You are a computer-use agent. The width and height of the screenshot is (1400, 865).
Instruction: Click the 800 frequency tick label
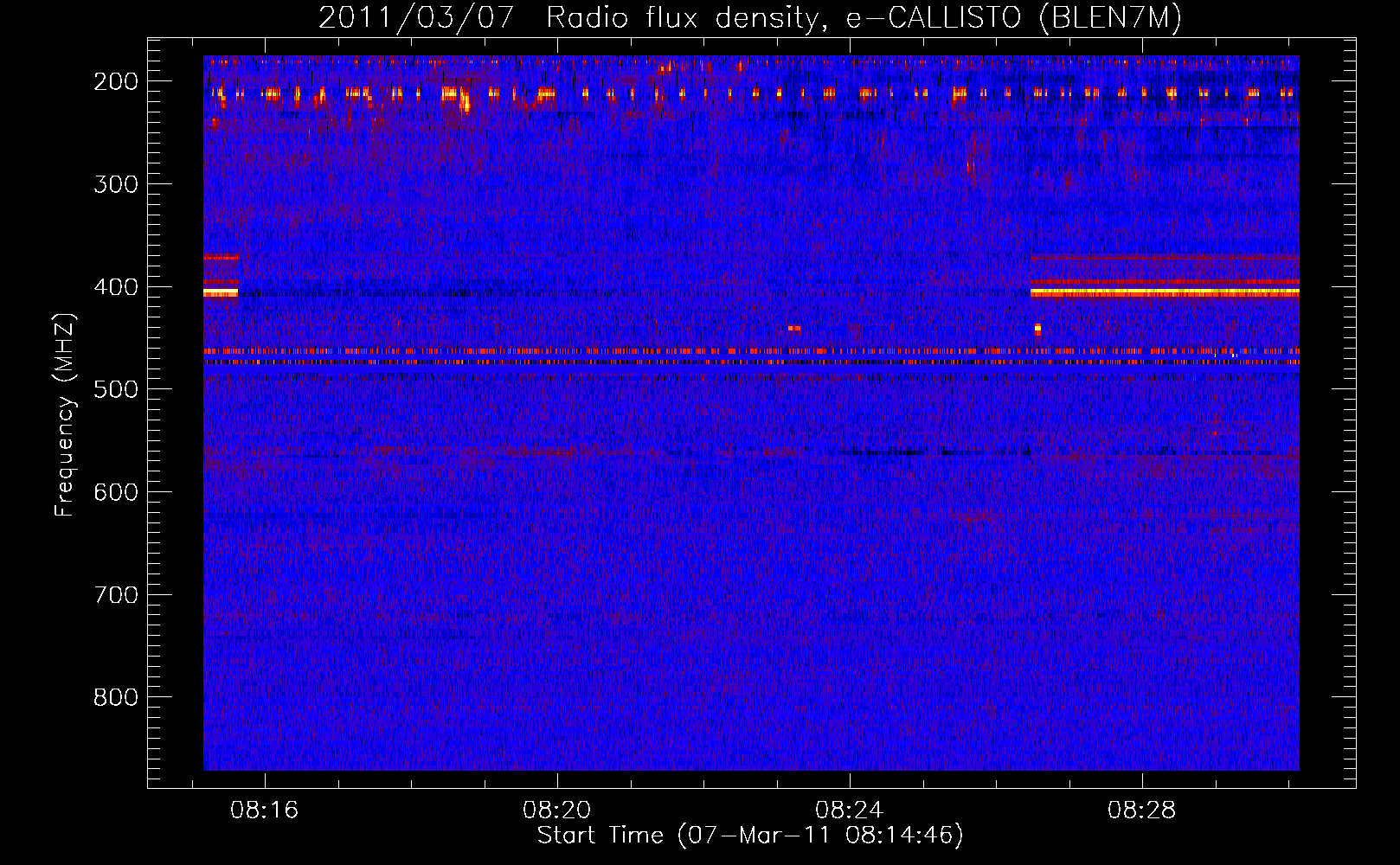pos(115,697)
